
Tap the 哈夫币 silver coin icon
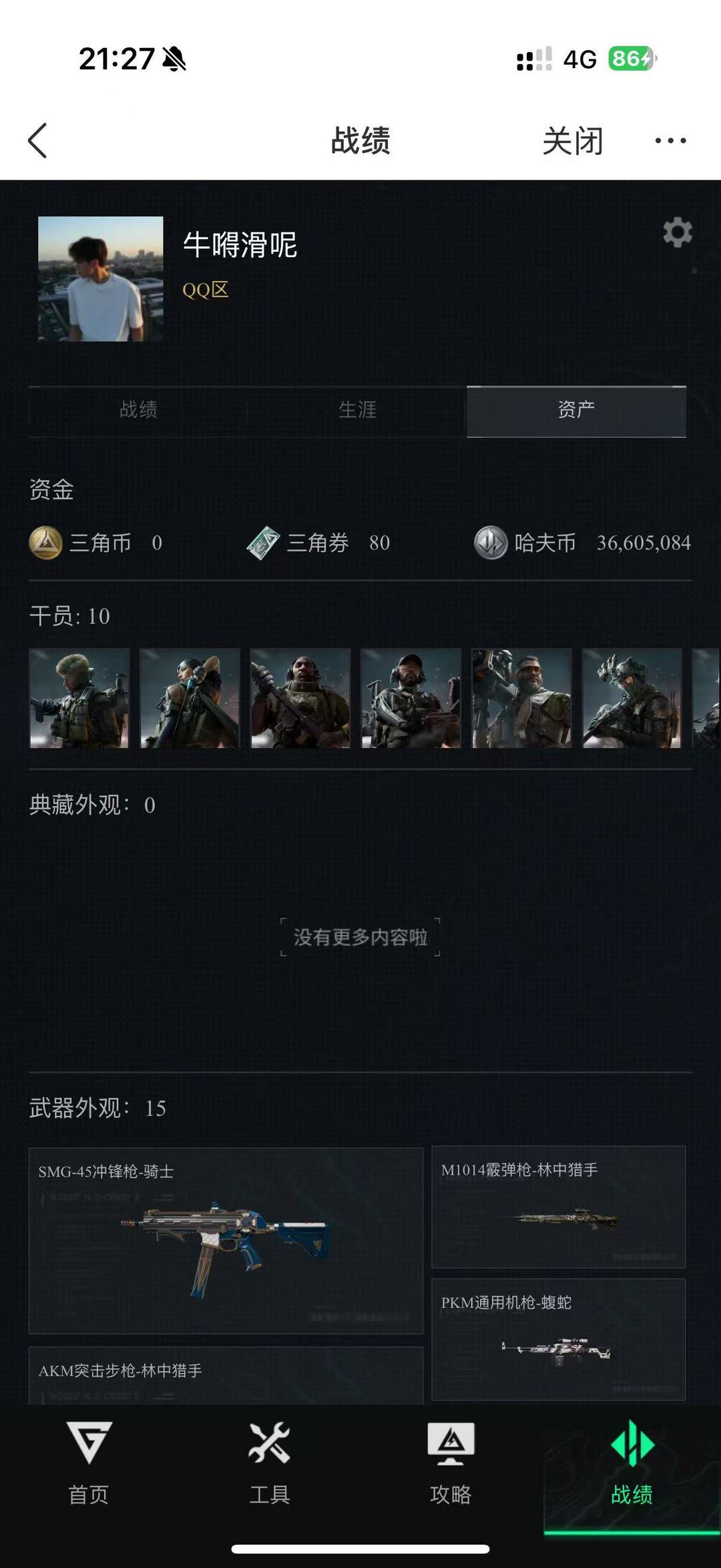[x=491, y=542]
